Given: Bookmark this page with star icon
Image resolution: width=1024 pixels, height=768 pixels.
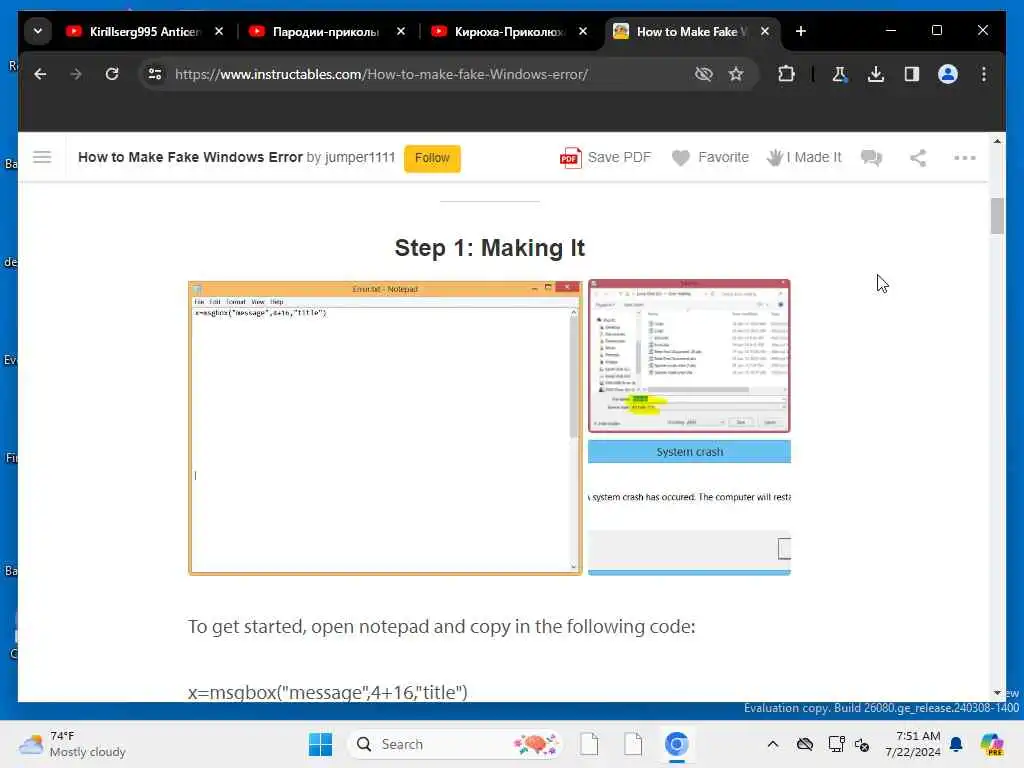Looking at the screenshot, I should [736, 74].
